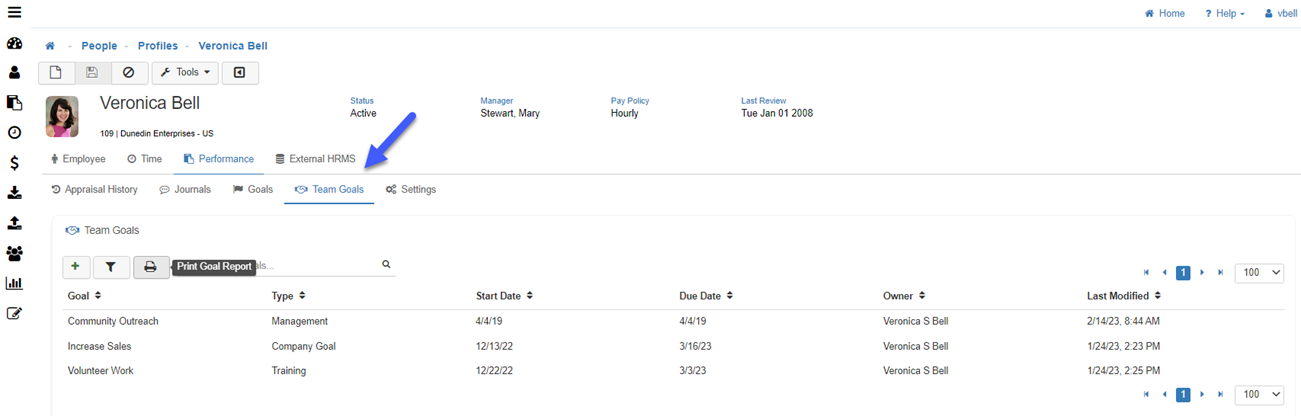Click the Print Goal Report printer icon
This screenshot has height=416, width=1301.
click(151, 267)
